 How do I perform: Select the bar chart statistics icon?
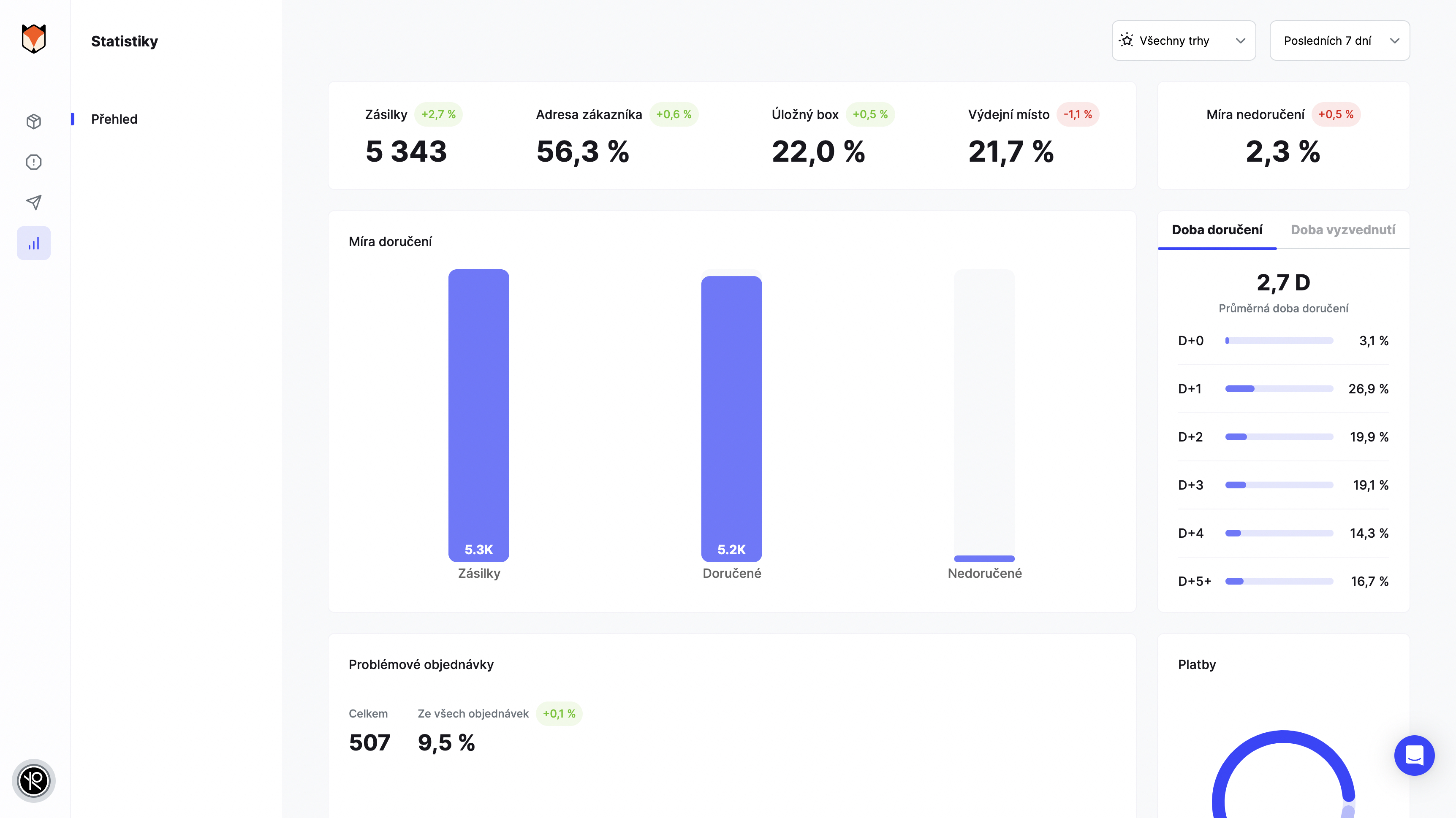[34, 244]
